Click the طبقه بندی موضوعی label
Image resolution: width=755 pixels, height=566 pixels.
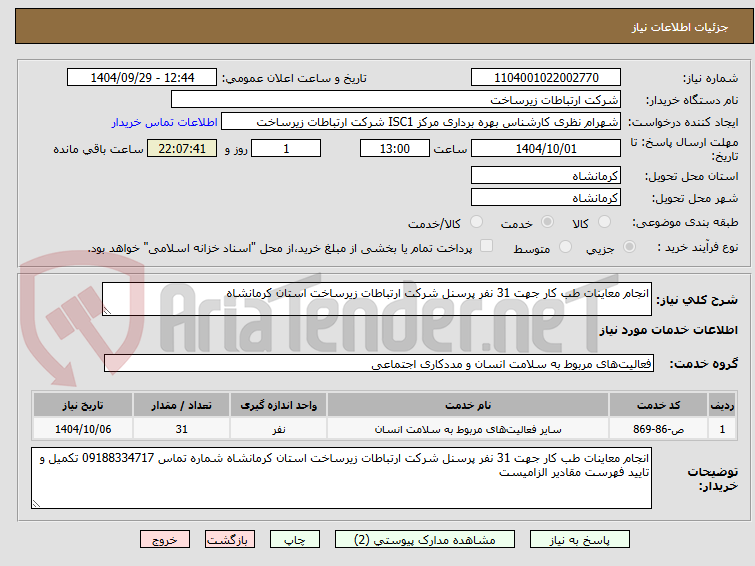pyautogui.click(x=685, y=222)
